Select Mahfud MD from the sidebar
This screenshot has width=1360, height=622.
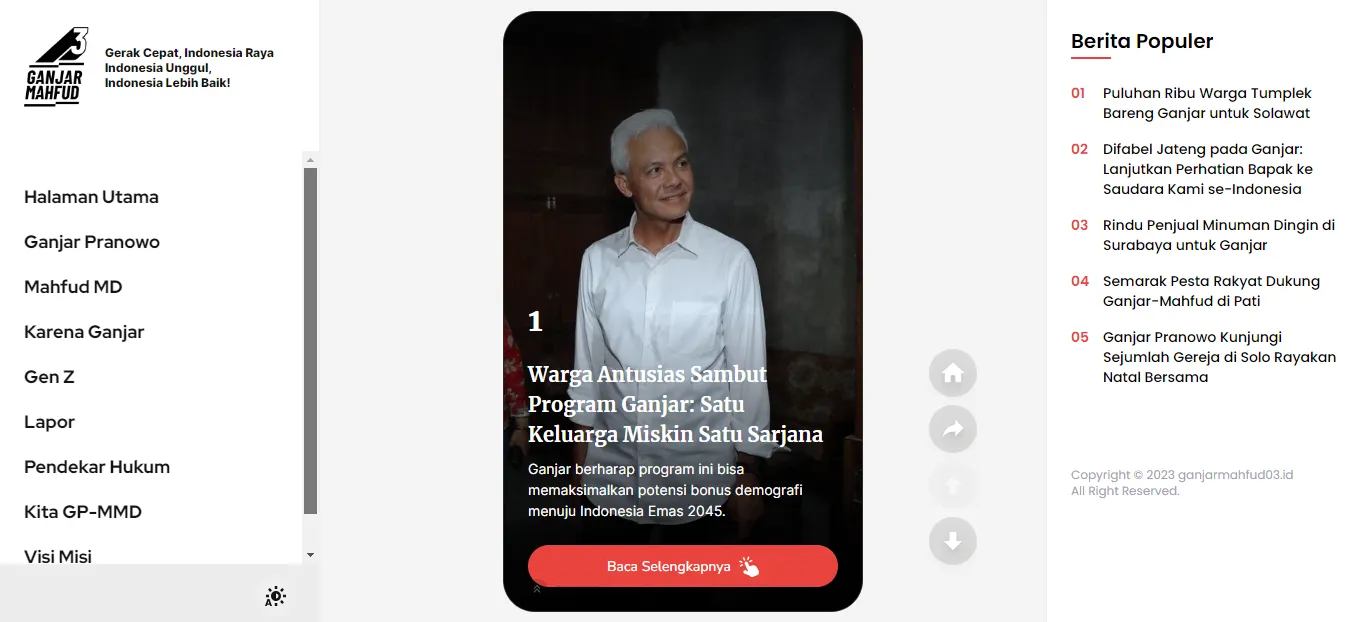[73, 287]
